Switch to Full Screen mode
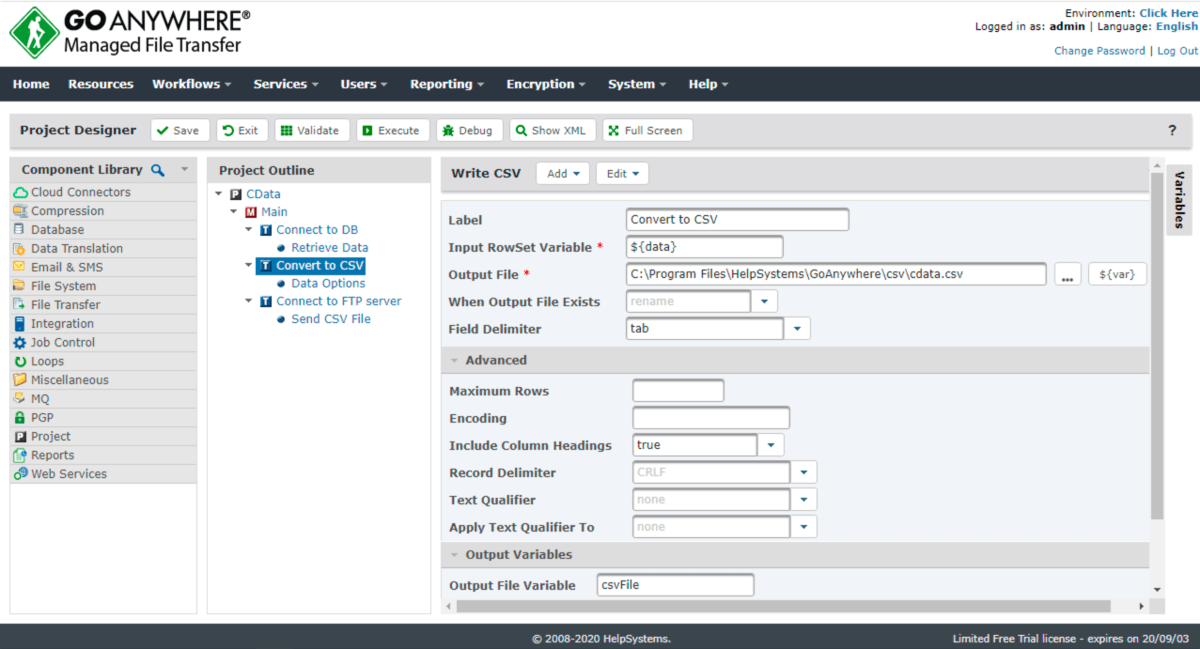 (x=647, y=130)
